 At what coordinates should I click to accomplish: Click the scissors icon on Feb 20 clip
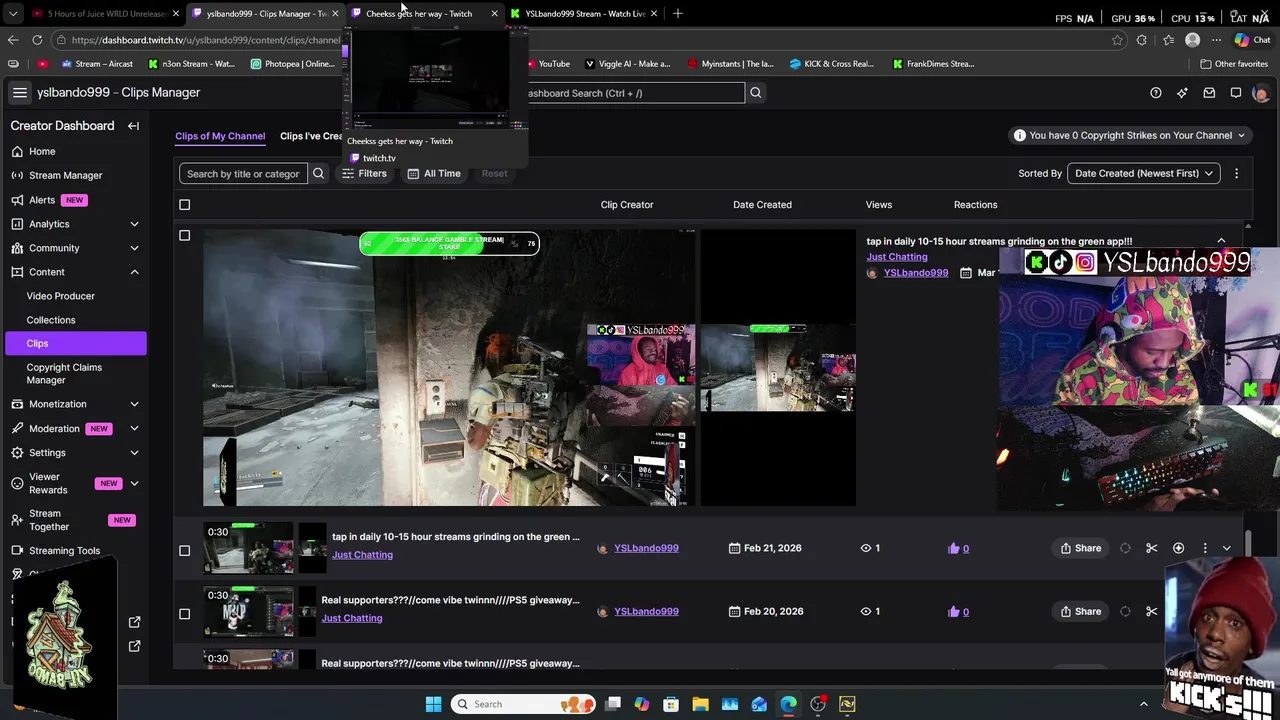click(1152, 611)
